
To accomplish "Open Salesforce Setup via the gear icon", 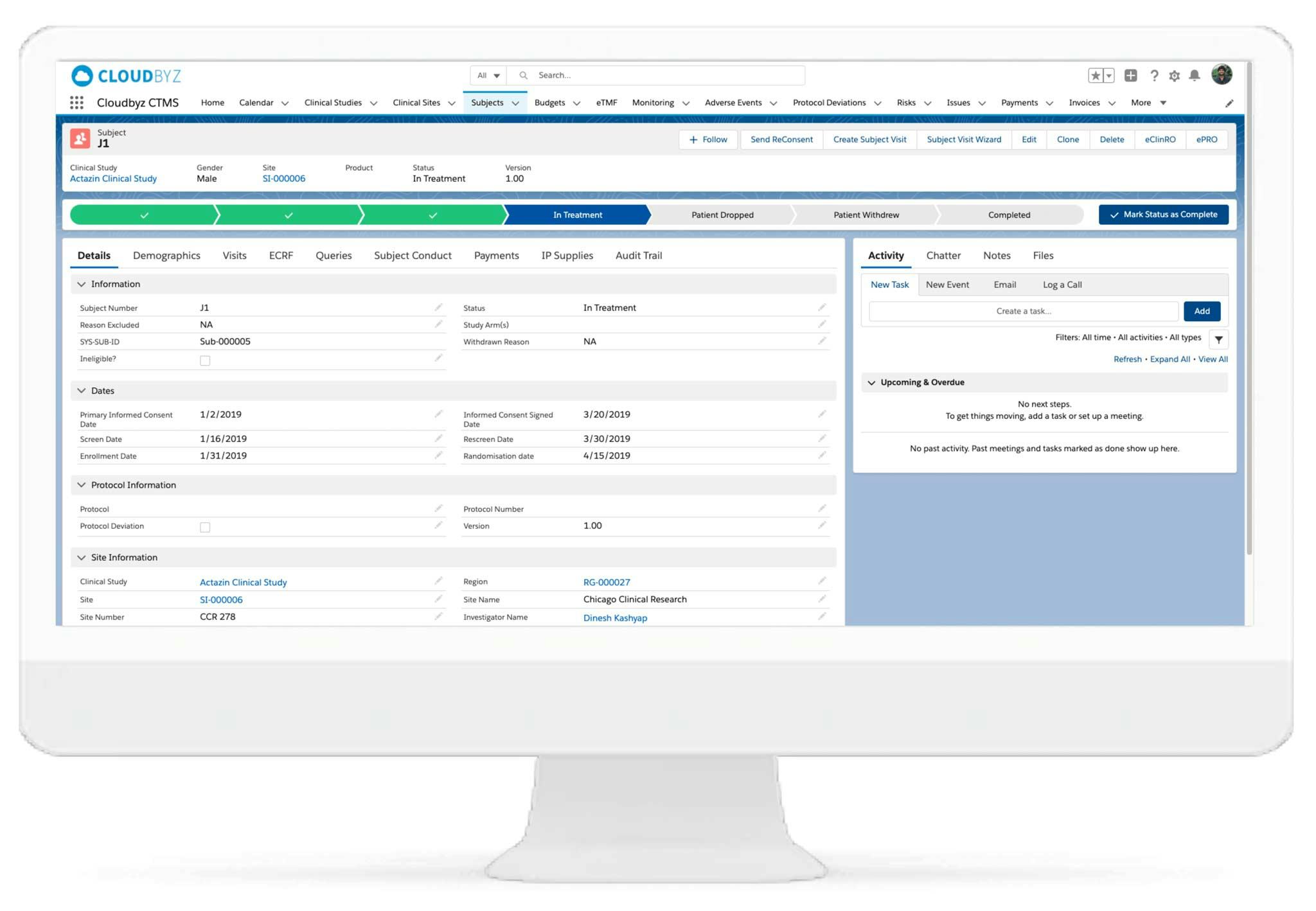I will [x=1175, y=75].
